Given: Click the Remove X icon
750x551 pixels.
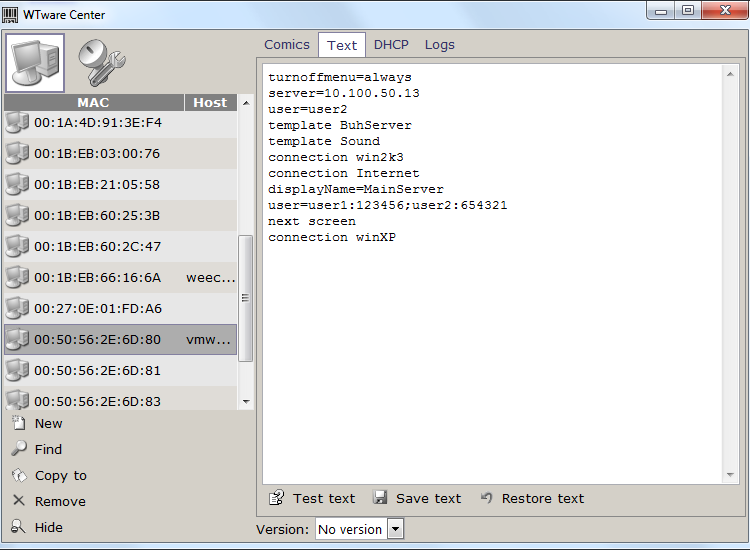Looking at the screenshot, I should (18, 501).
